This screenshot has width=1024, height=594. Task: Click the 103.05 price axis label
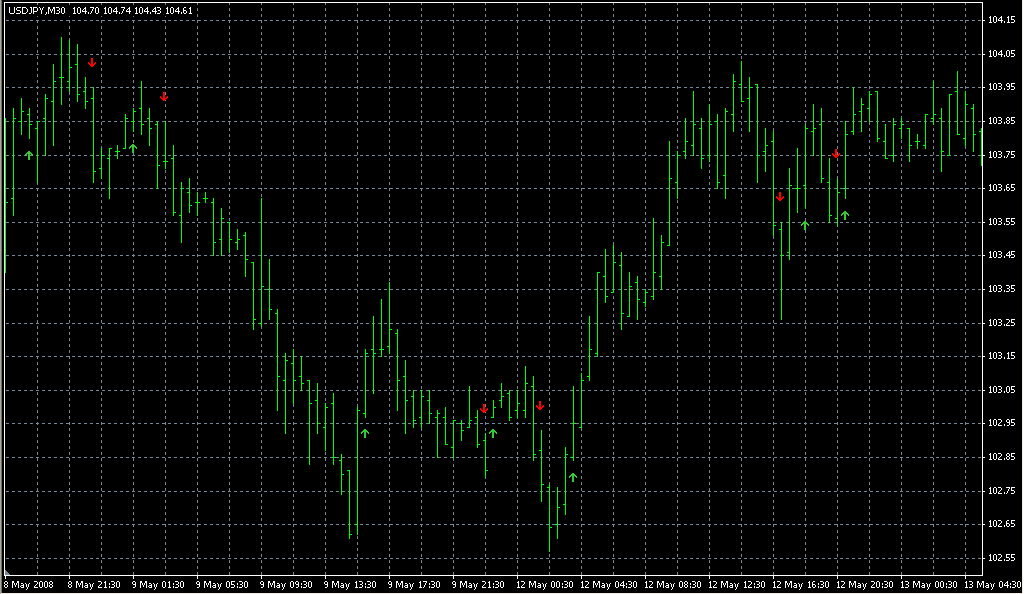[1001, 390]
